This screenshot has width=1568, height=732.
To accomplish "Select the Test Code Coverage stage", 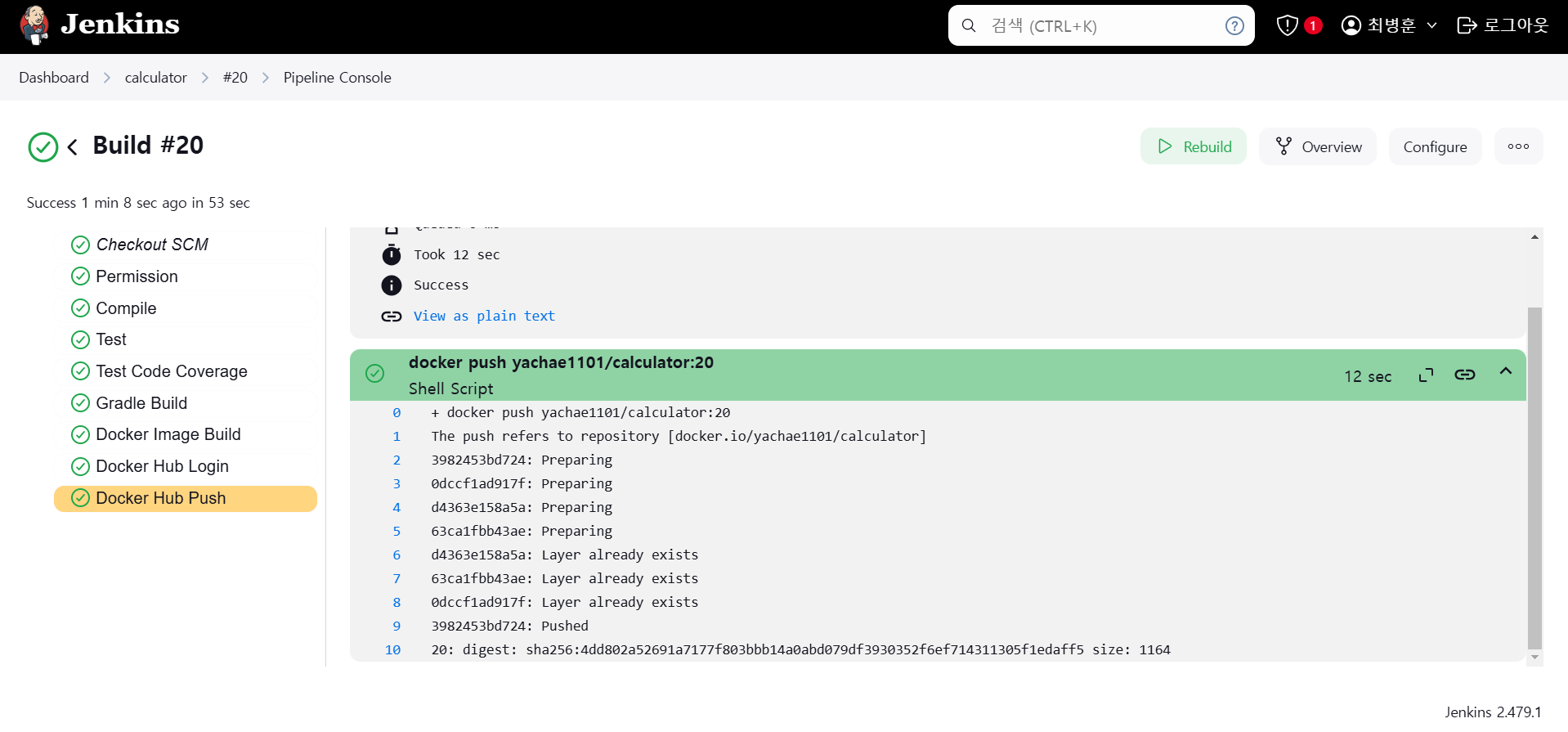I will 171,371.
